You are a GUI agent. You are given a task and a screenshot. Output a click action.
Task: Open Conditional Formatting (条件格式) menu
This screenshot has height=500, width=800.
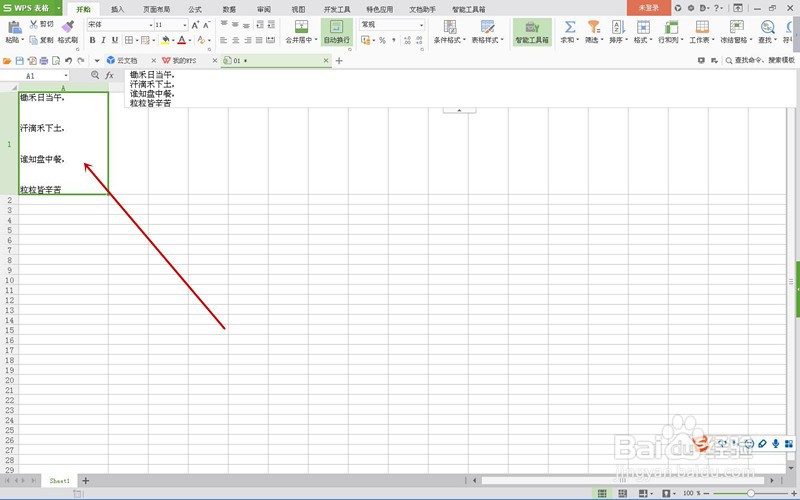449,32
